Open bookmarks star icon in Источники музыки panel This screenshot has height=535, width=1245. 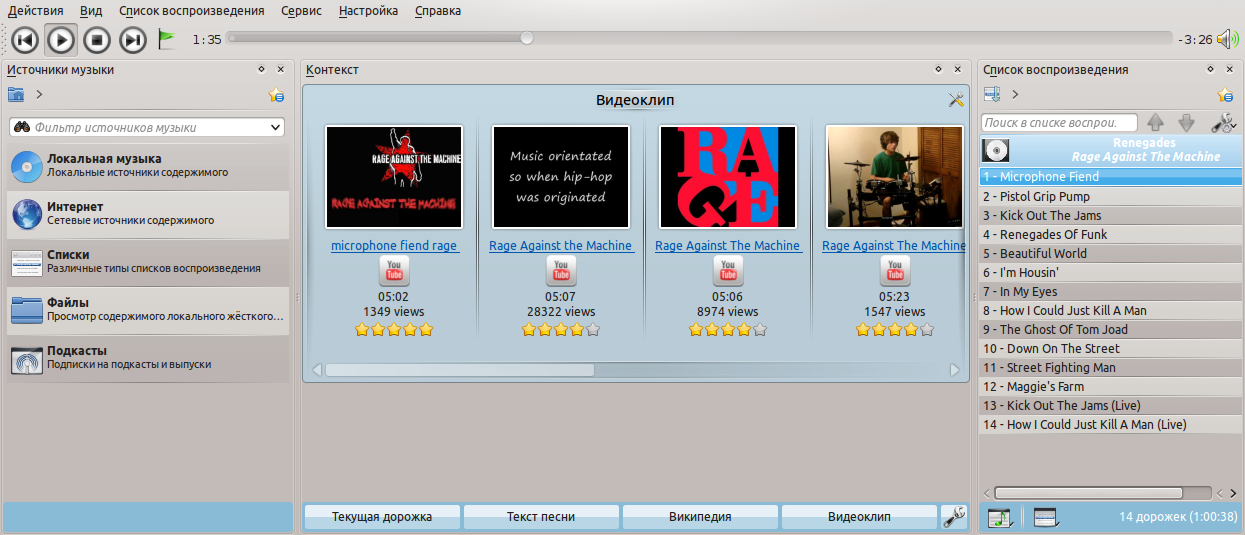(276, 95)
